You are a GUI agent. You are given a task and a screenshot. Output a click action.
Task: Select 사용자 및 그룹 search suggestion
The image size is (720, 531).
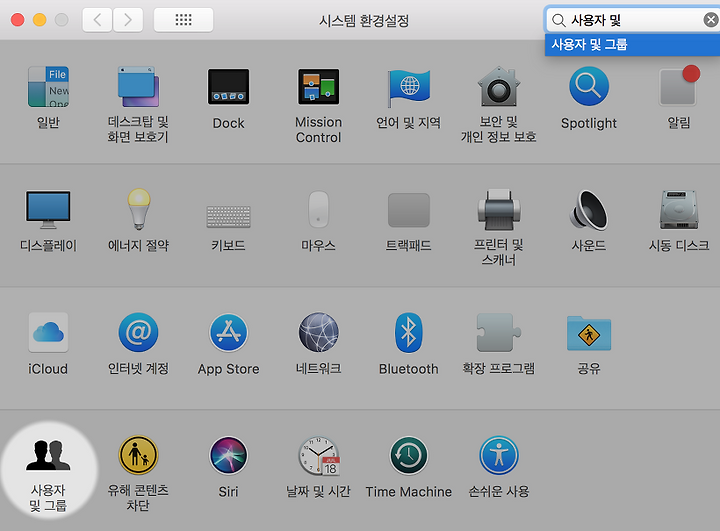[x=632, y=45]
